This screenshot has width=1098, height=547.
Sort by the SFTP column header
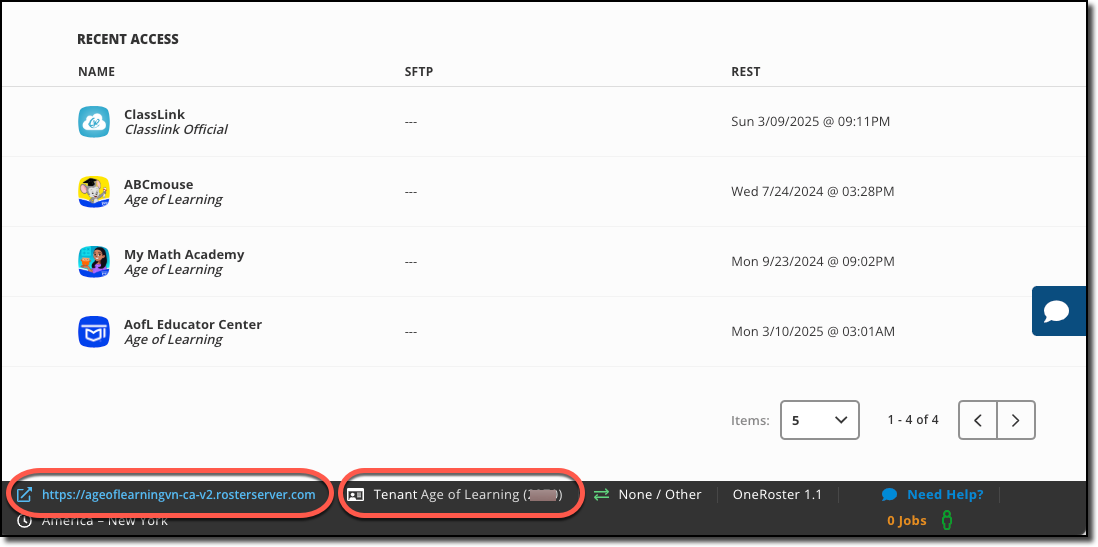point(419,71)
